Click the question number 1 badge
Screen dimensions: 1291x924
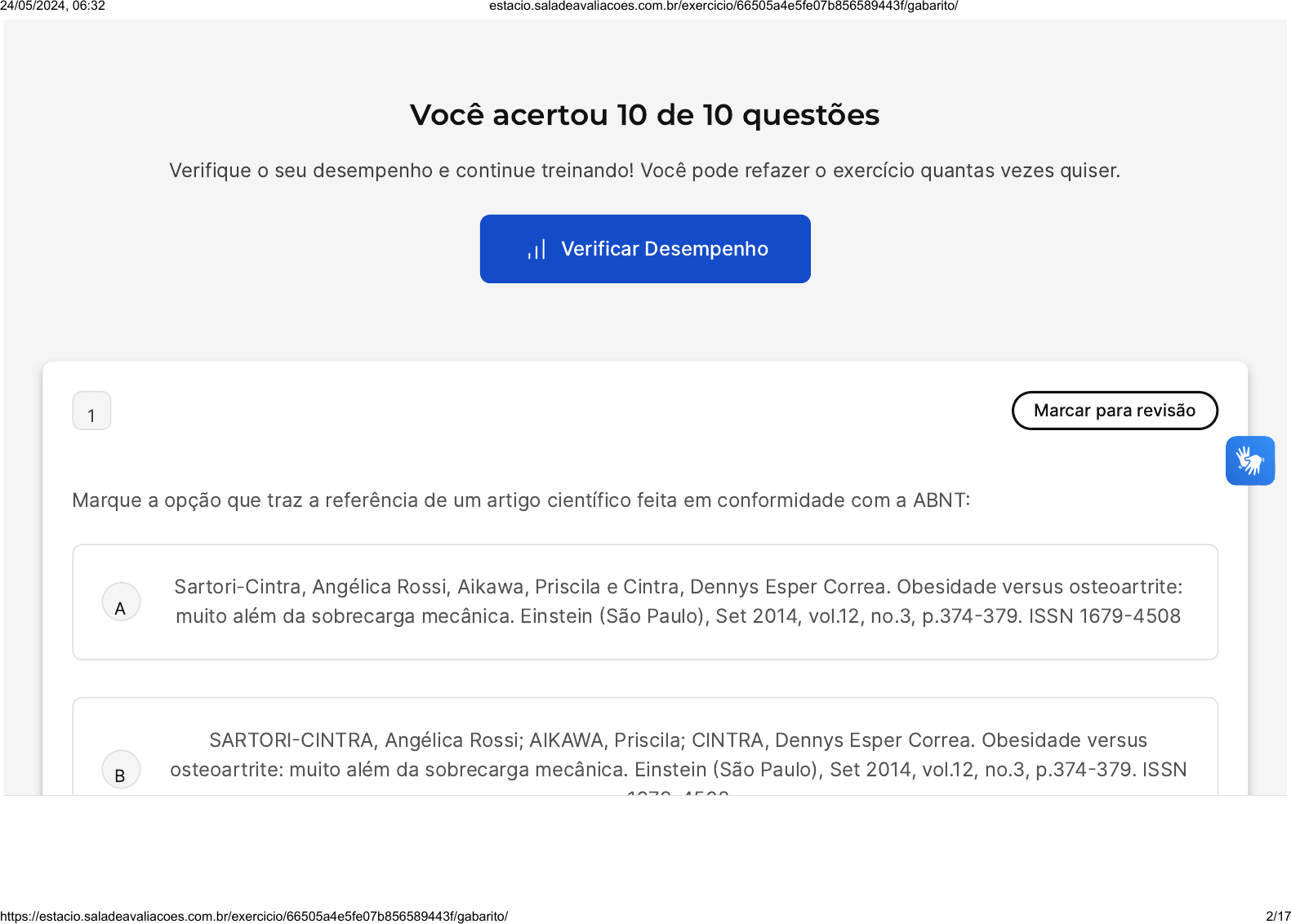(x=91, y=411)
